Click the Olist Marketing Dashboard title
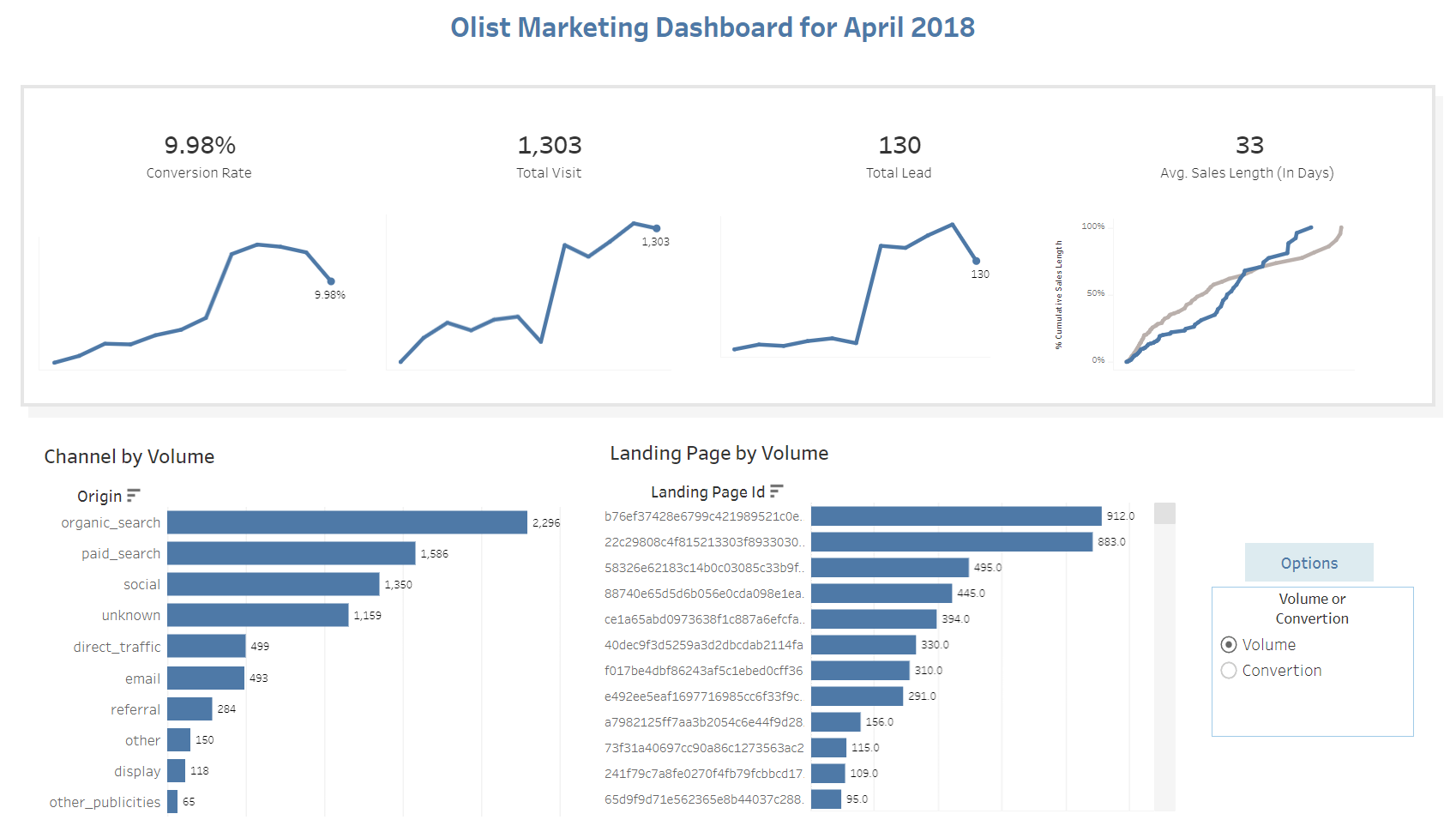The width and height of the screenshot is (1456, 838). click(x=713, y=27)
